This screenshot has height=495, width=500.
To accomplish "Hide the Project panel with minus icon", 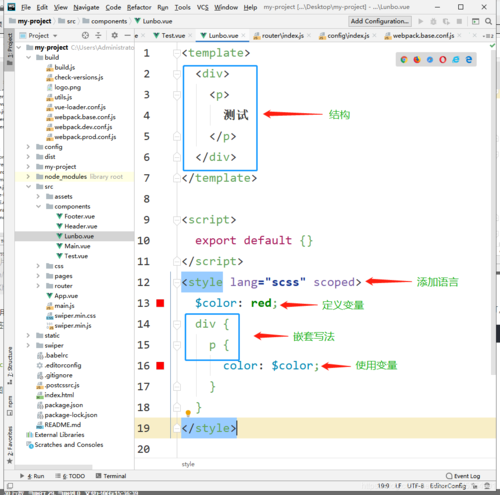I will [x=127, y=35].
